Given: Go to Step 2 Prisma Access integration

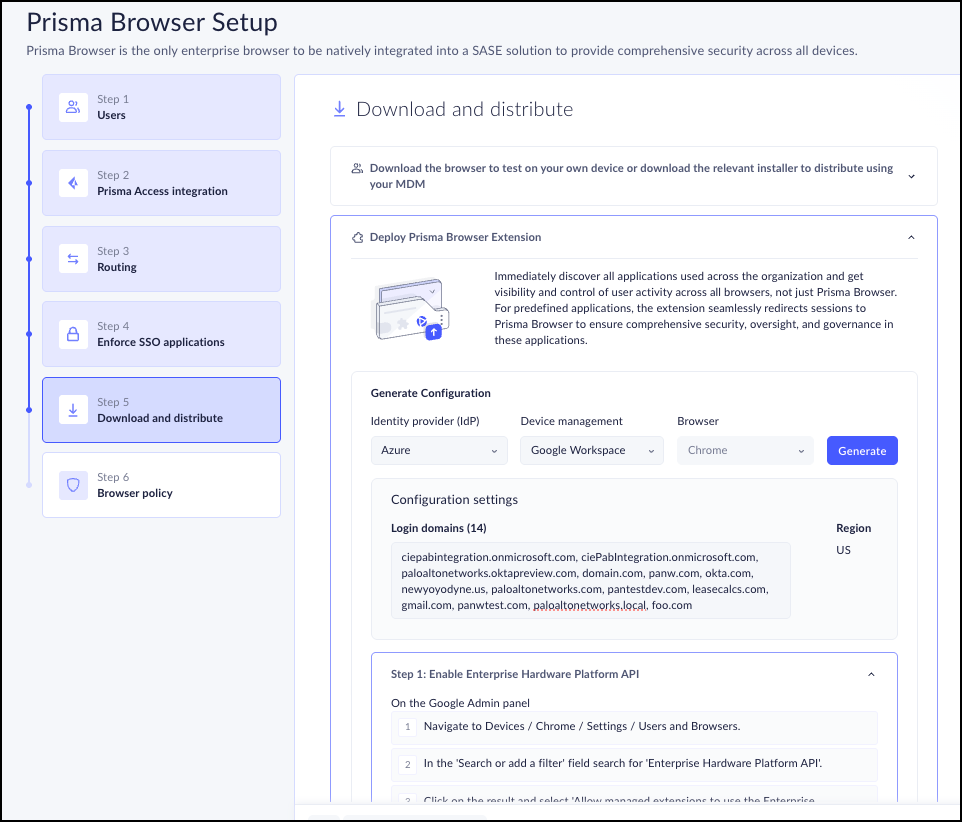Looking at the screenshot, I should click(161, 183).
